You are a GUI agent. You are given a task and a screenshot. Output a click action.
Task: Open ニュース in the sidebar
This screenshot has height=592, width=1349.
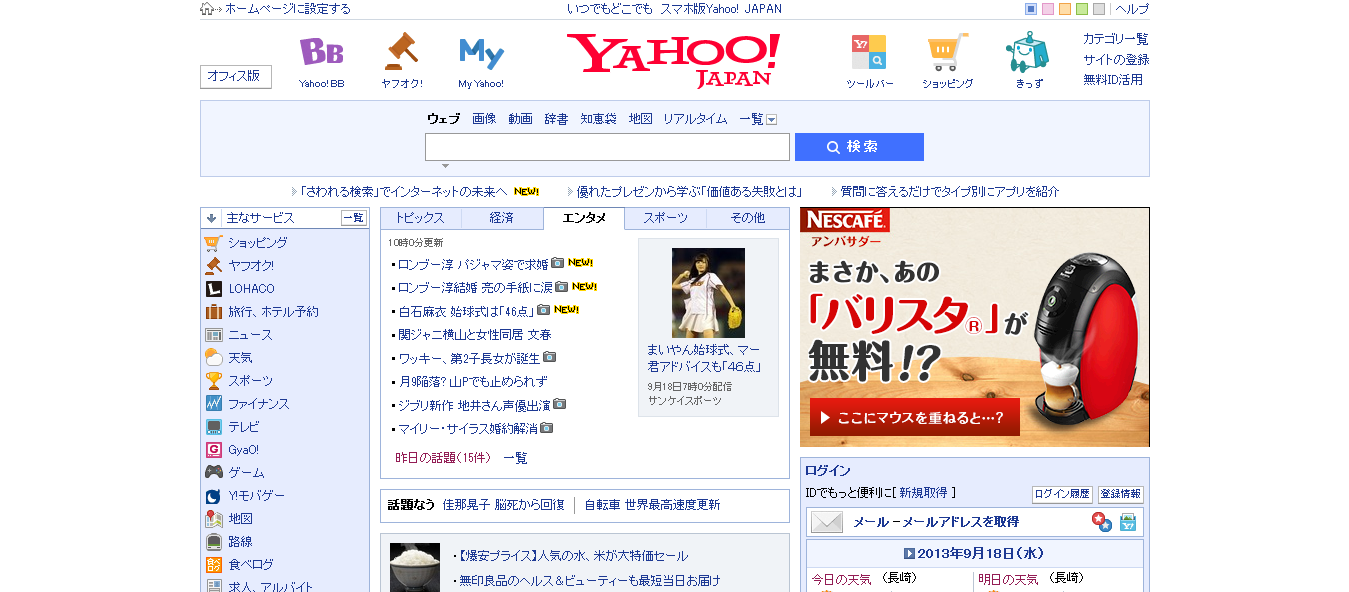coord(250,335)
